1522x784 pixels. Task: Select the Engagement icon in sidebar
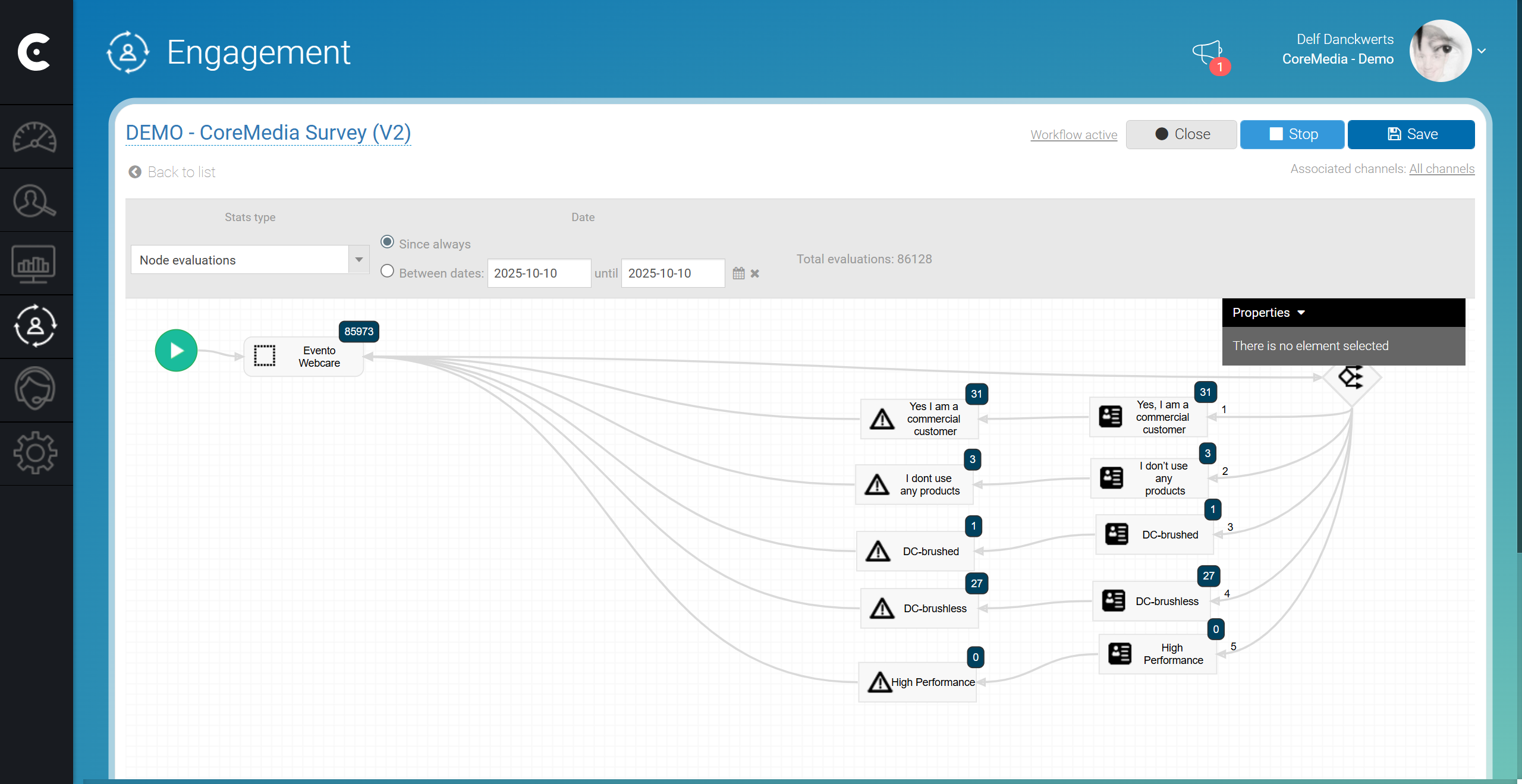36,326
